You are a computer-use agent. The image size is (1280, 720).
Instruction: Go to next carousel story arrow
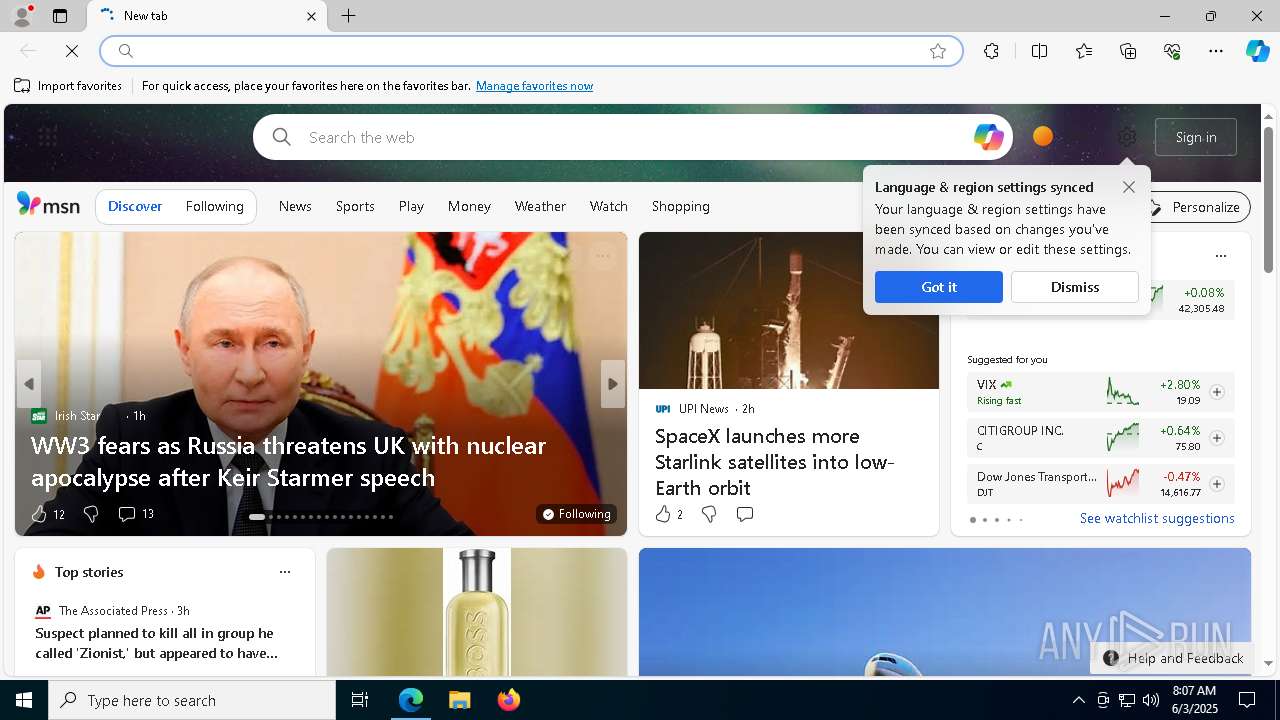(613, 384)
